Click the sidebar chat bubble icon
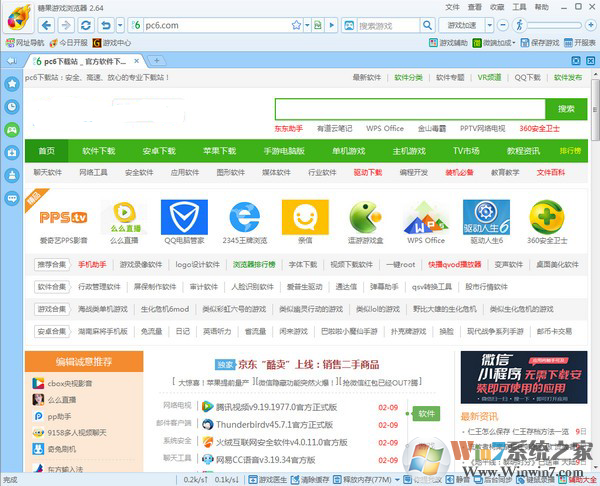The height and width of the screenshot is (486, 600). pyautogui.click(x=12, y=198)
